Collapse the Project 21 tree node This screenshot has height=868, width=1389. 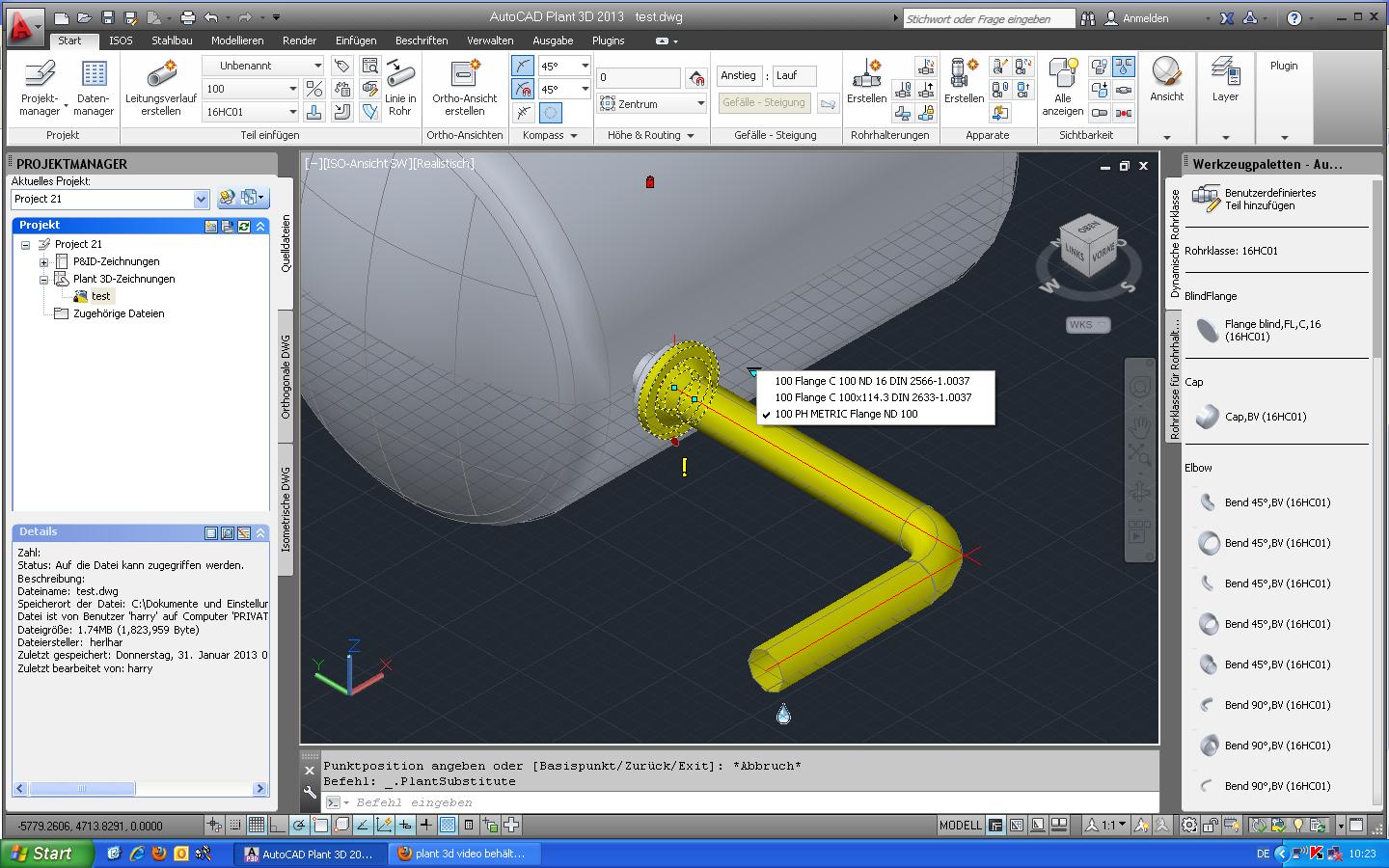(25, 244)
